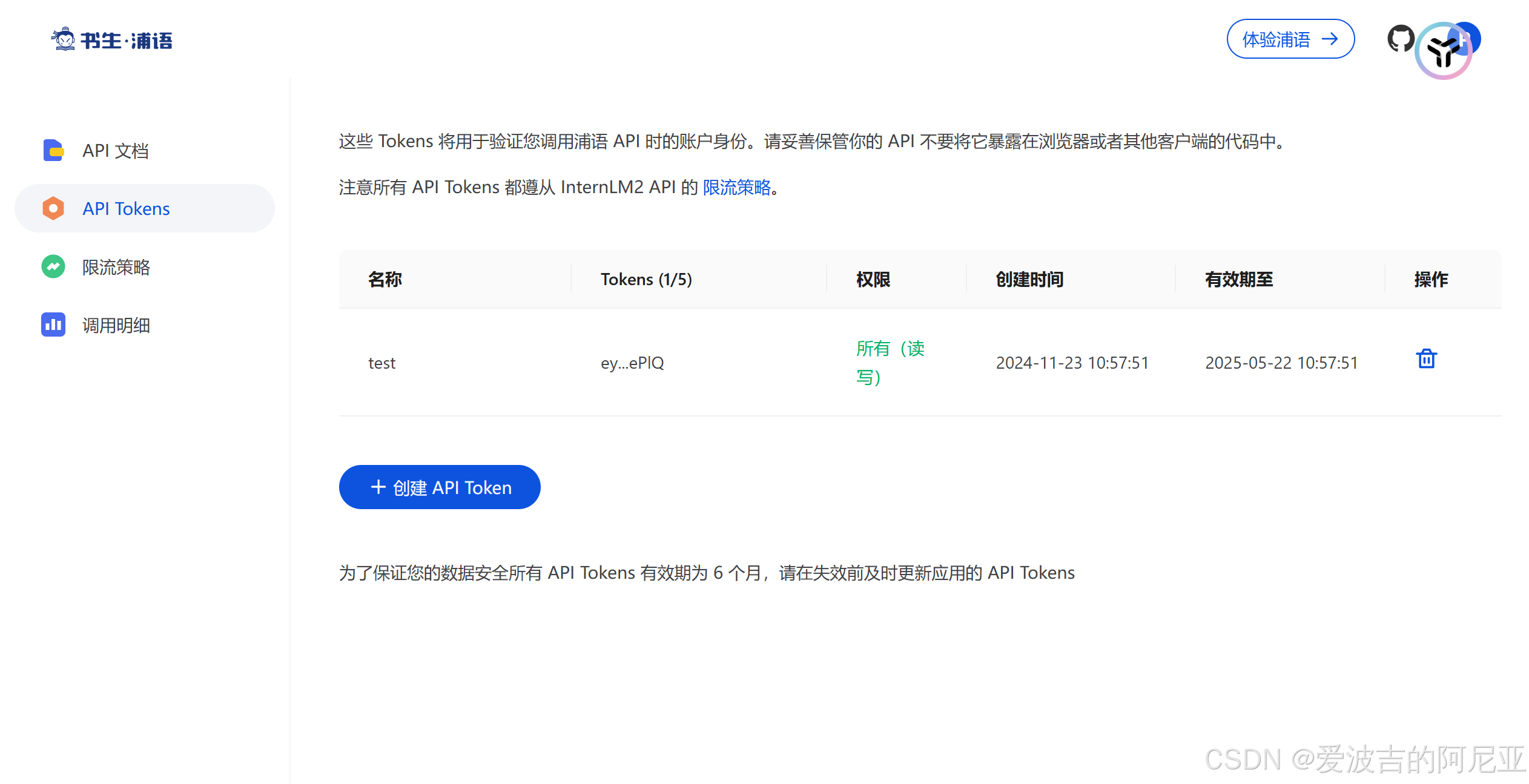
Task: Click the 体验浦语 button
Action: point(1290,39)
